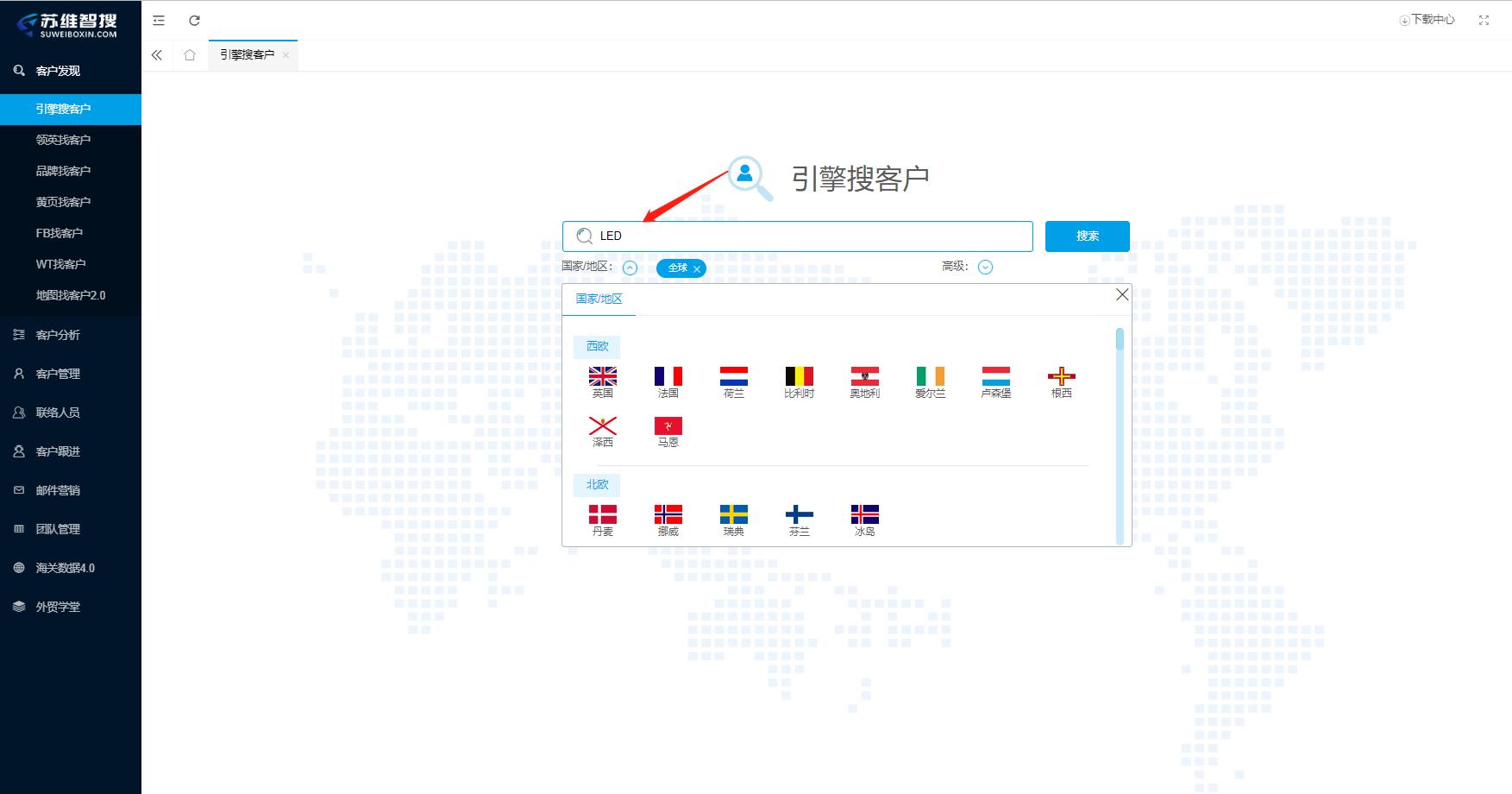Select the 邮件营销 icon in sidebar
The image size is (1512, 794).
click(19, 490)
